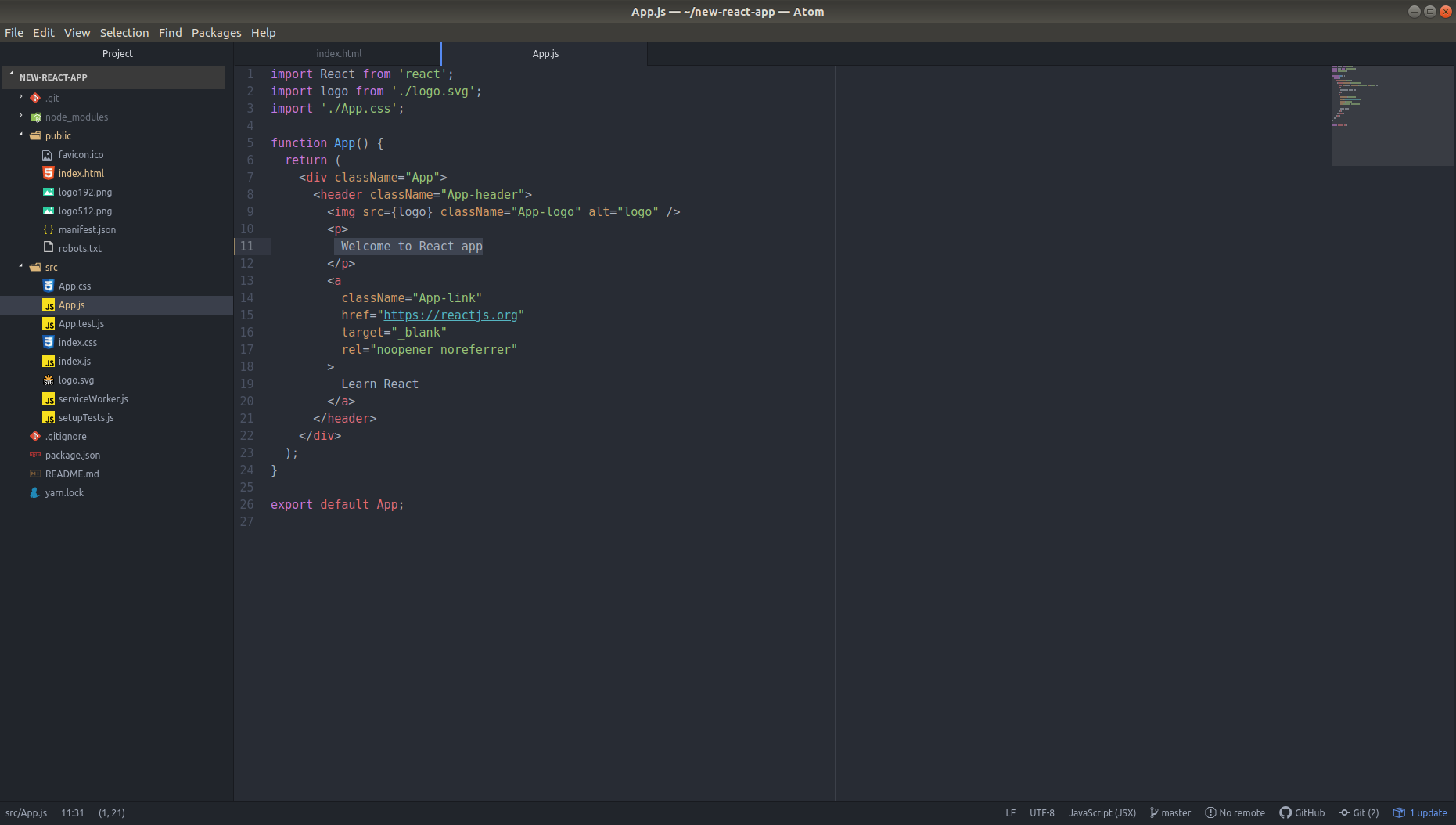Click the node_modules folder icon
The image size is (1456, 825).
pos(35,117)
